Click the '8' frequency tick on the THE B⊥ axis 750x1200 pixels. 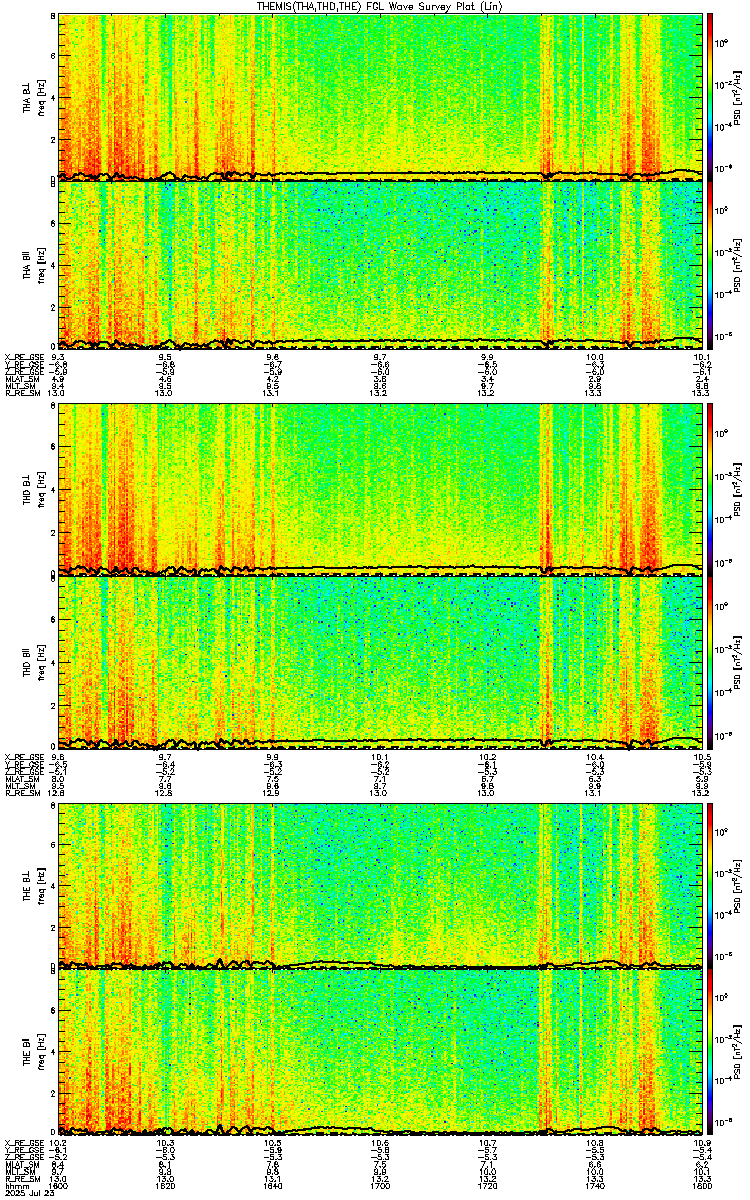52,806
